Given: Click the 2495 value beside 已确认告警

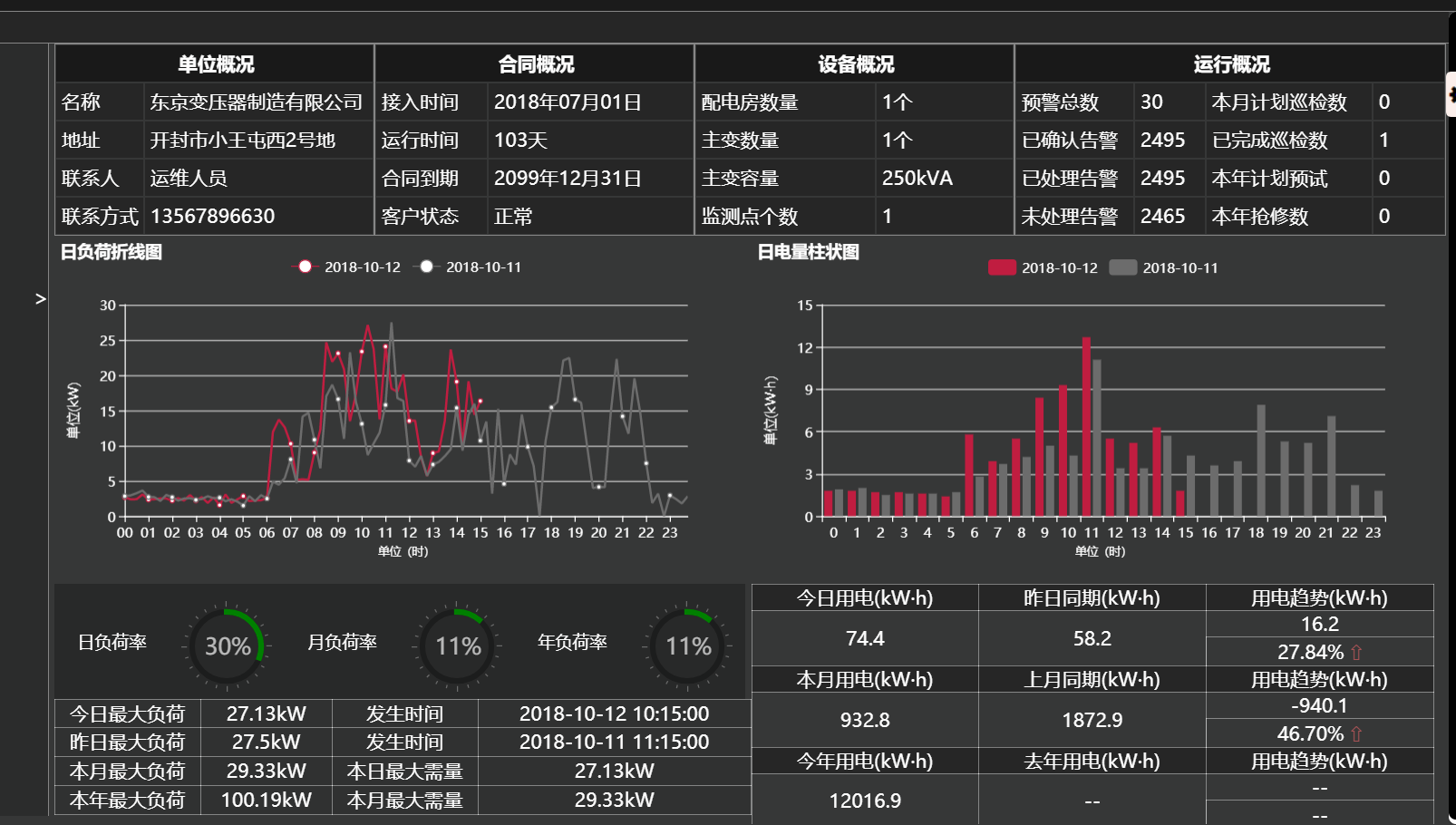Looking at the screenshot, I should click(1162, 141).
